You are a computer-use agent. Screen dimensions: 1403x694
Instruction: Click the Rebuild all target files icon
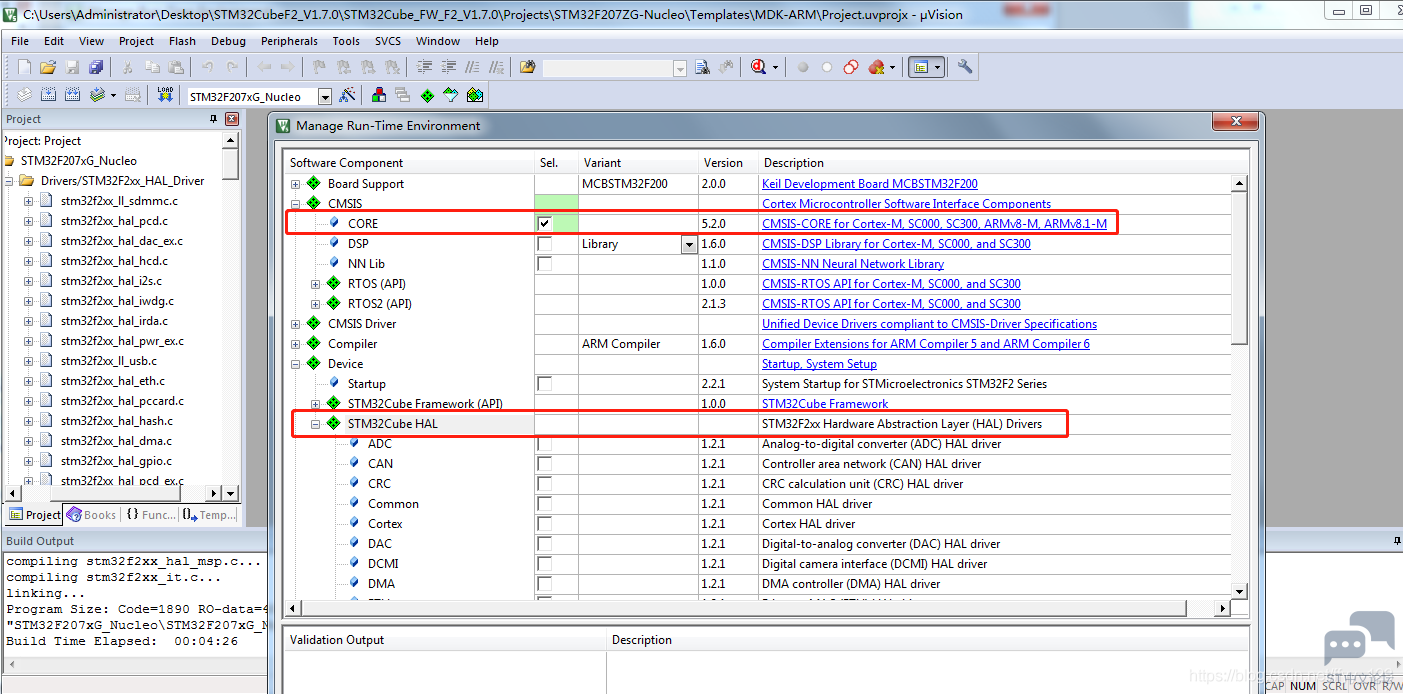tap(72, 95)
